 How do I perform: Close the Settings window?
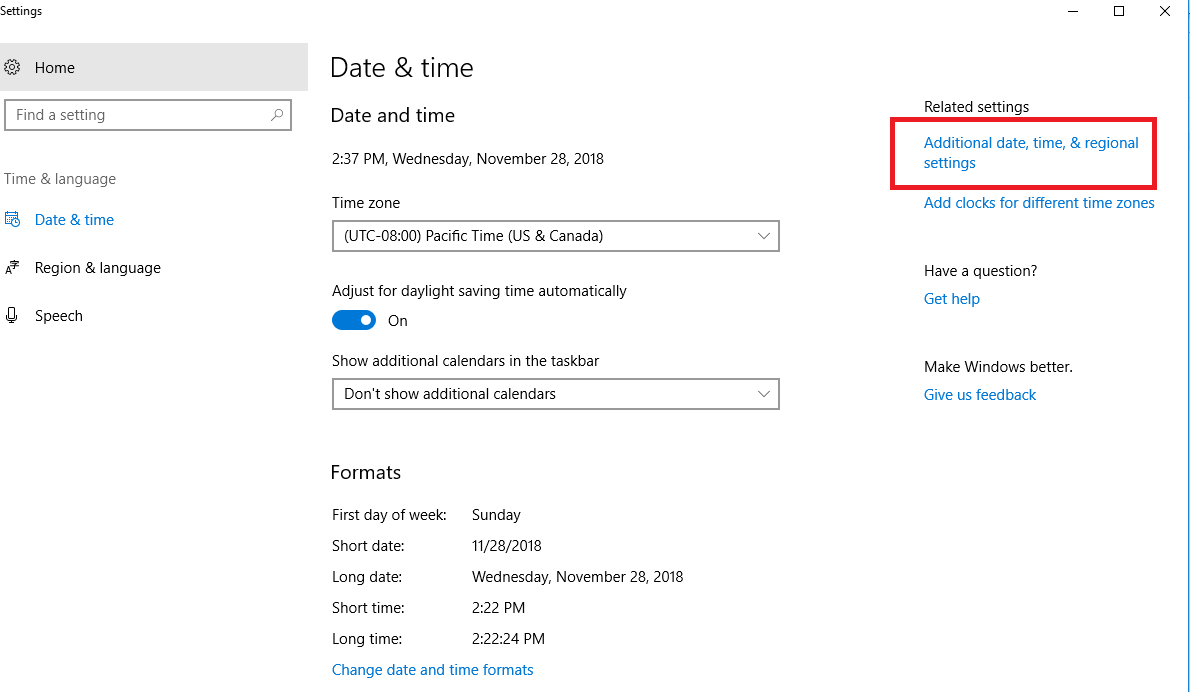pyautogui.click(x=1165, y=11)
